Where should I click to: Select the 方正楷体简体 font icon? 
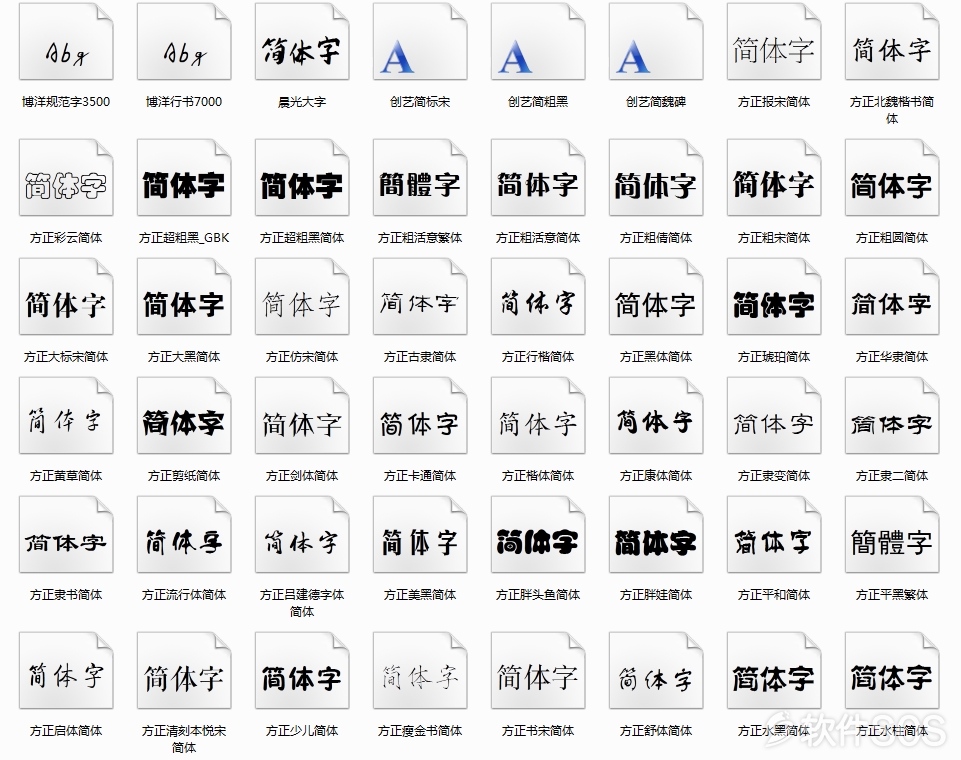tap(538, 415)
